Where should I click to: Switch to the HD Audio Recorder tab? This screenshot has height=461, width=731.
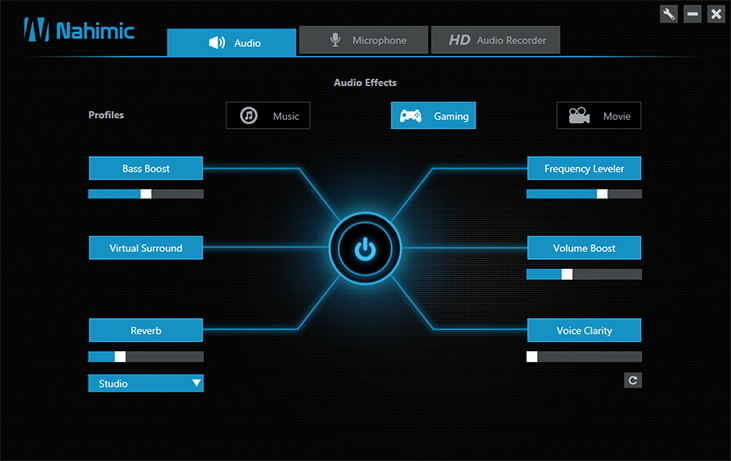496,40
